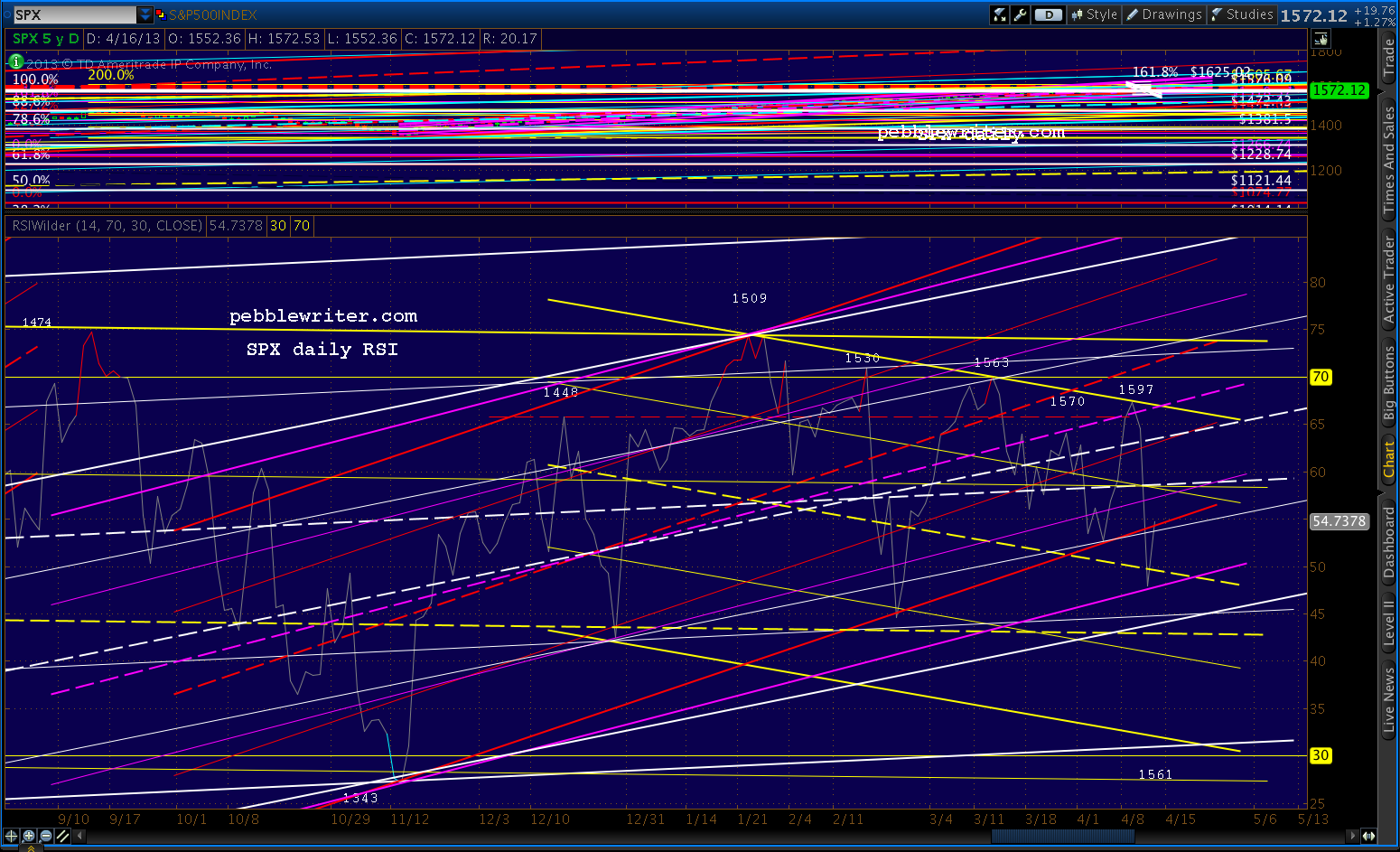Select the trendline drawing tool icon

tap(63, 836)
